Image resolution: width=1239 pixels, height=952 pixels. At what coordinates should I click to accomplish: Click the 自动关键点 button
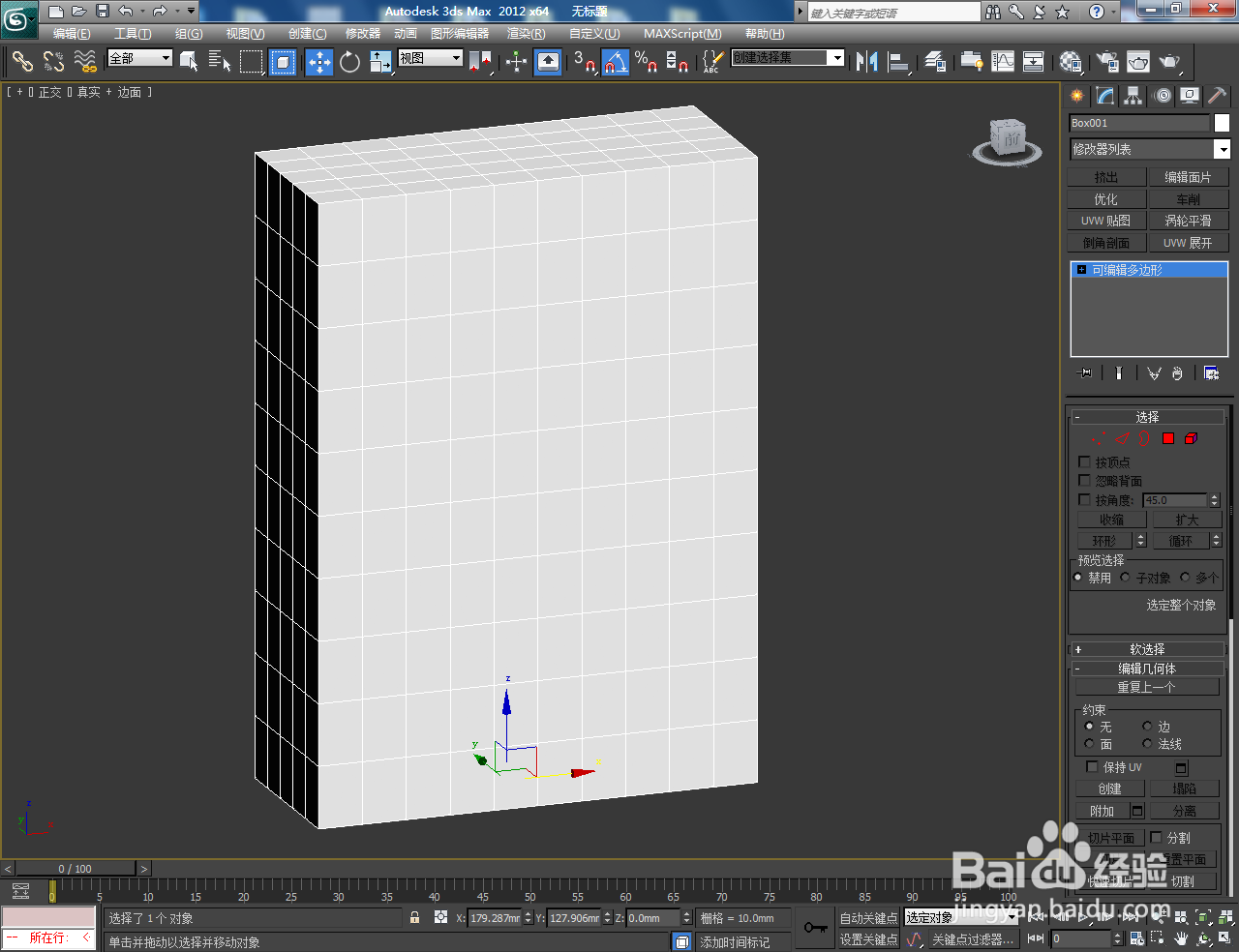[x=868, y=918]
